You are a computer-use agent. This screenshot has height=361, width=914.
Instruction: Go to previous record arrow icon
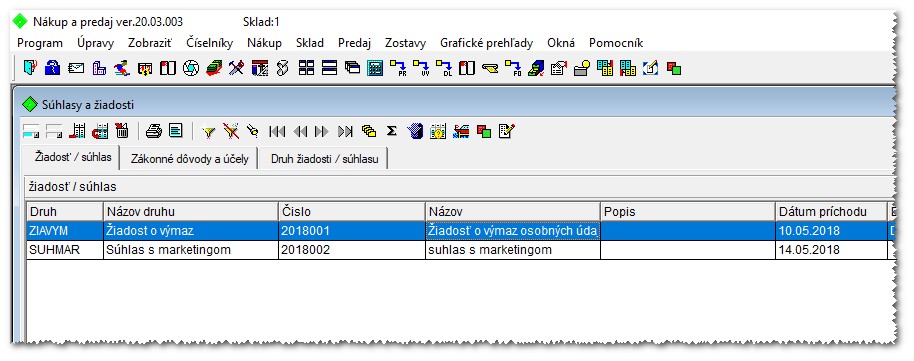(300, 131)
